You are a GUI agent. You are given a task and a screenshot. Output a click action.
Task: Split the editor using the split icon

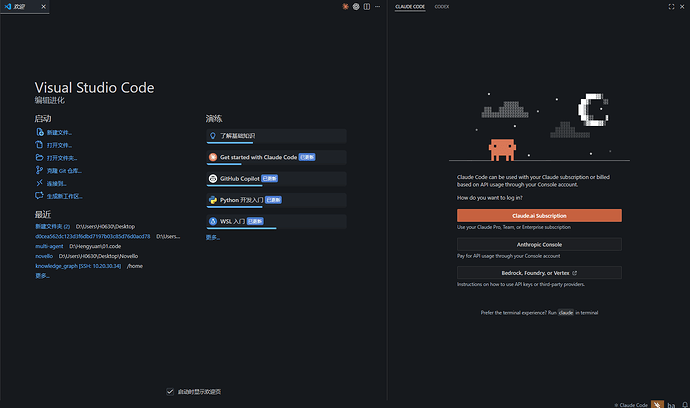[367, 7]
